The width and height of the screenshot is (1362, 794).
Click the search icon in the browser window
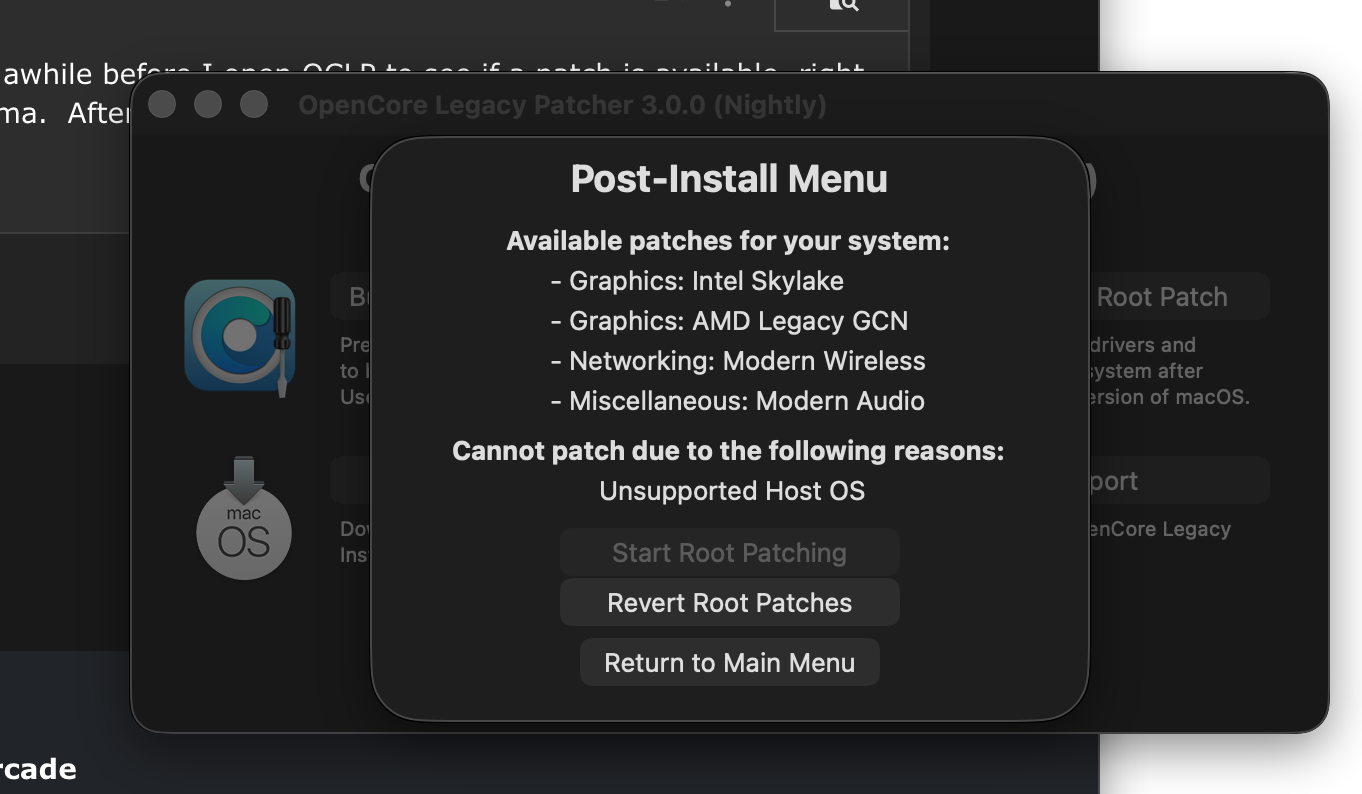(x=843, y=6)
